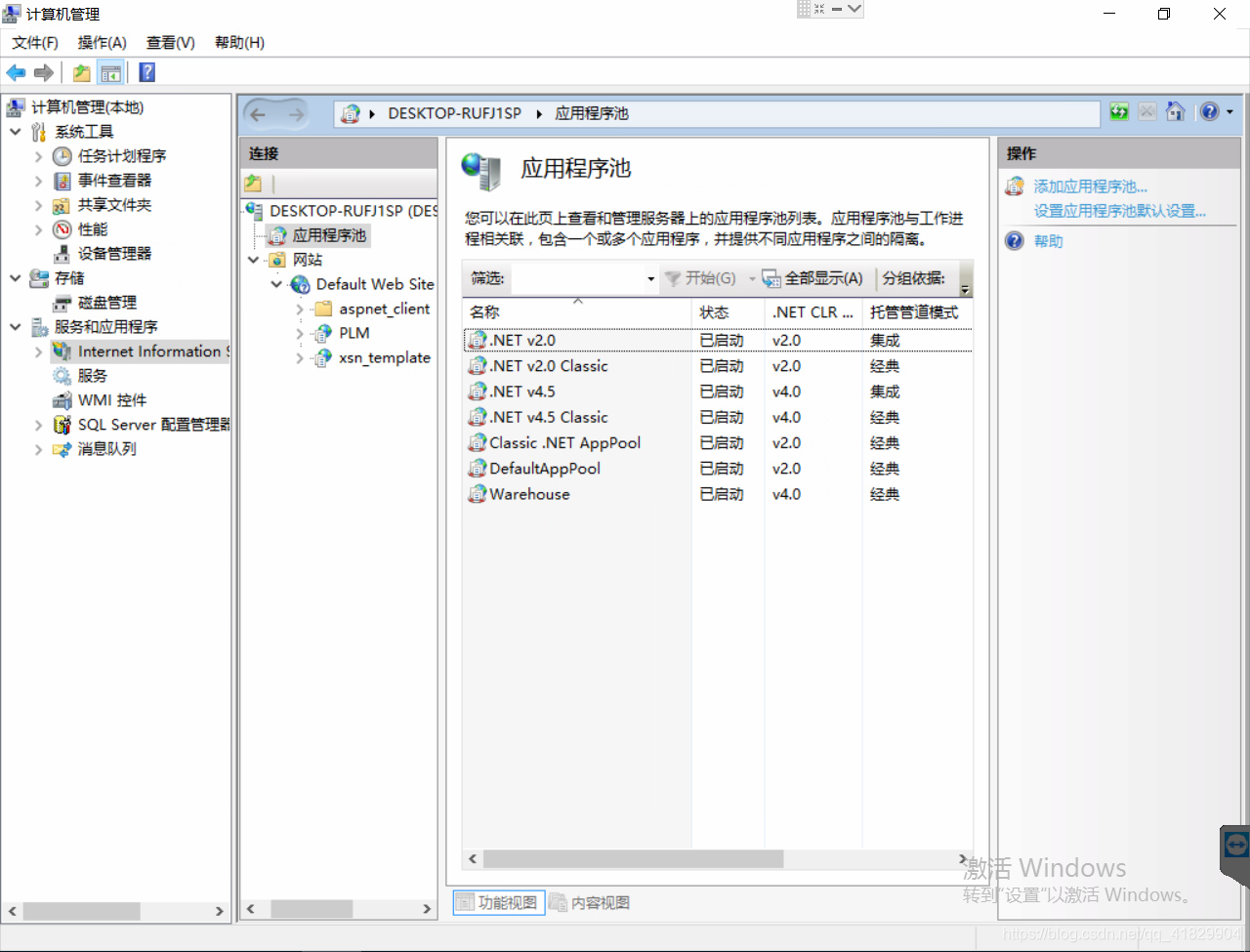1250x952 pixels.
Task: Click the Home icon in IIS address bar
Action: pyautogui.click(x=1176, y=112)
